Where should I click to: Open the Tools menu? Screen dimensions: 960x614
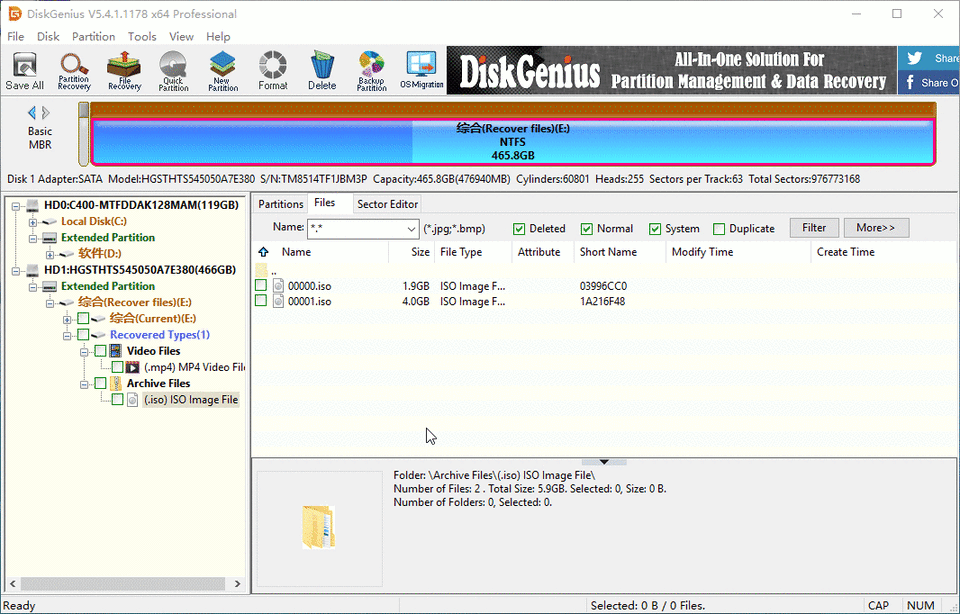pos(142,37)
